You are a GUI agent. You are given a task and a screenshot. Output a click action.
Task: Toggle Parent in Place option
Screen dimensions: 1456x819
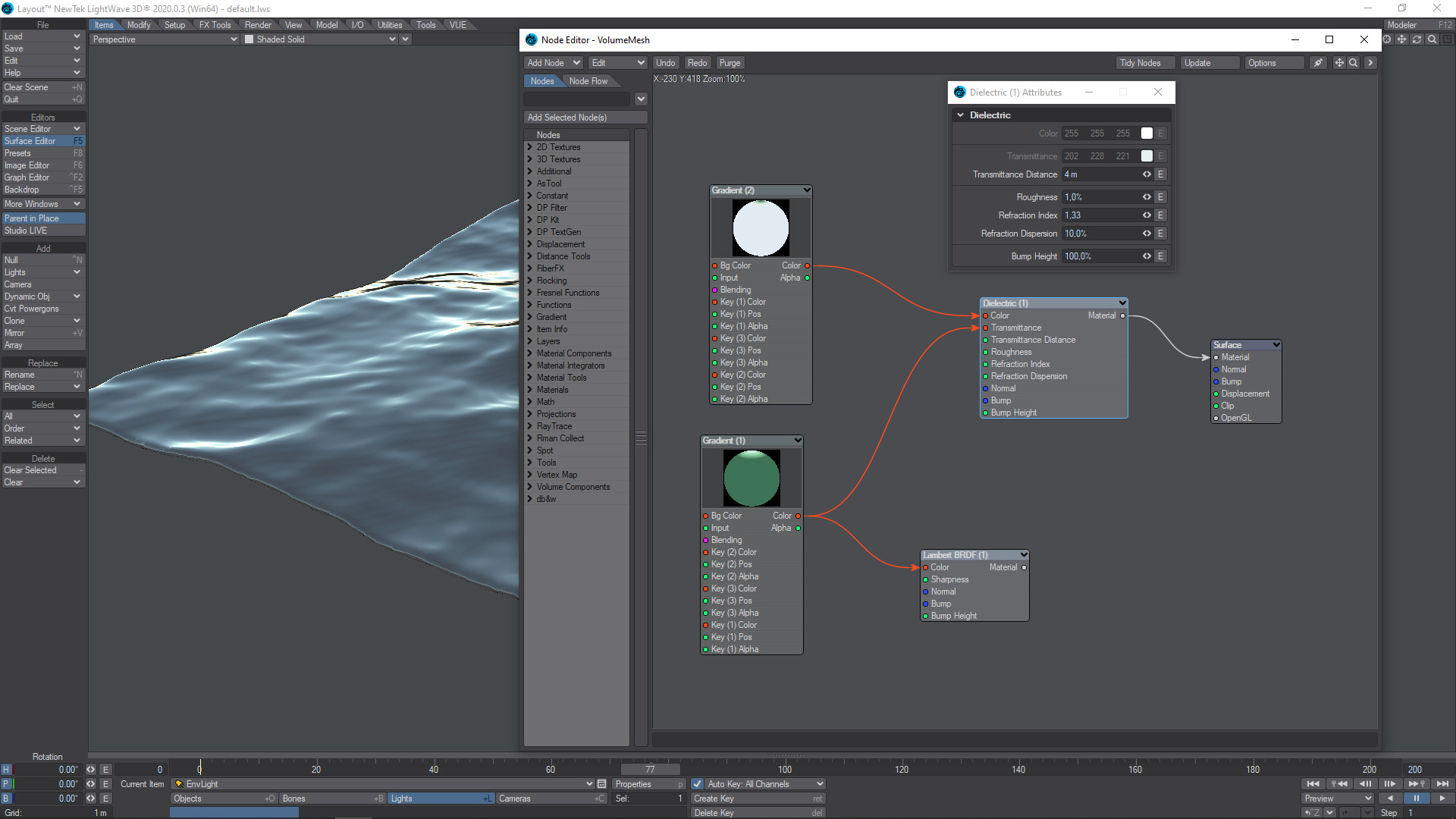click(43, 218)
